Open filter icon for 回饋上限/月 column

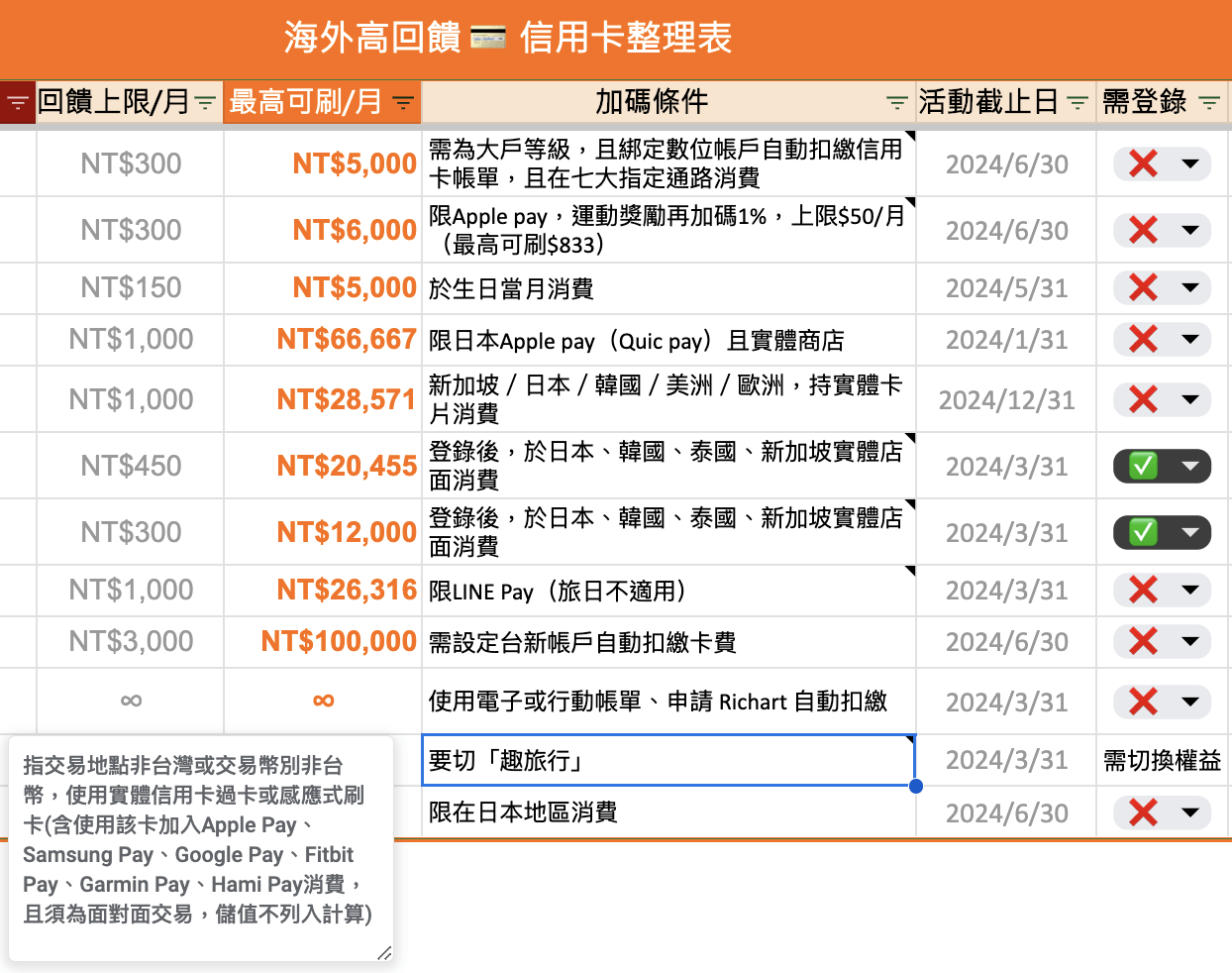tap(205, 102)
